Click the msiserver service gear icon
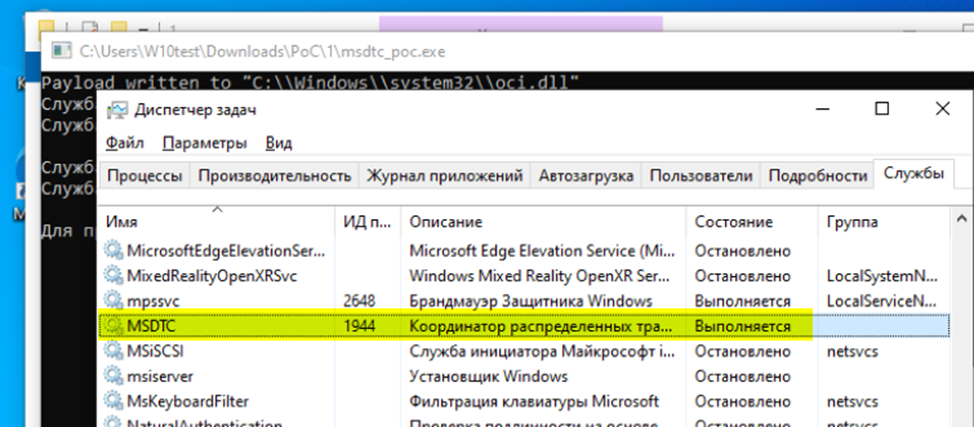The height and width of the screenshot is (427, 974). [x=114, y=377]
